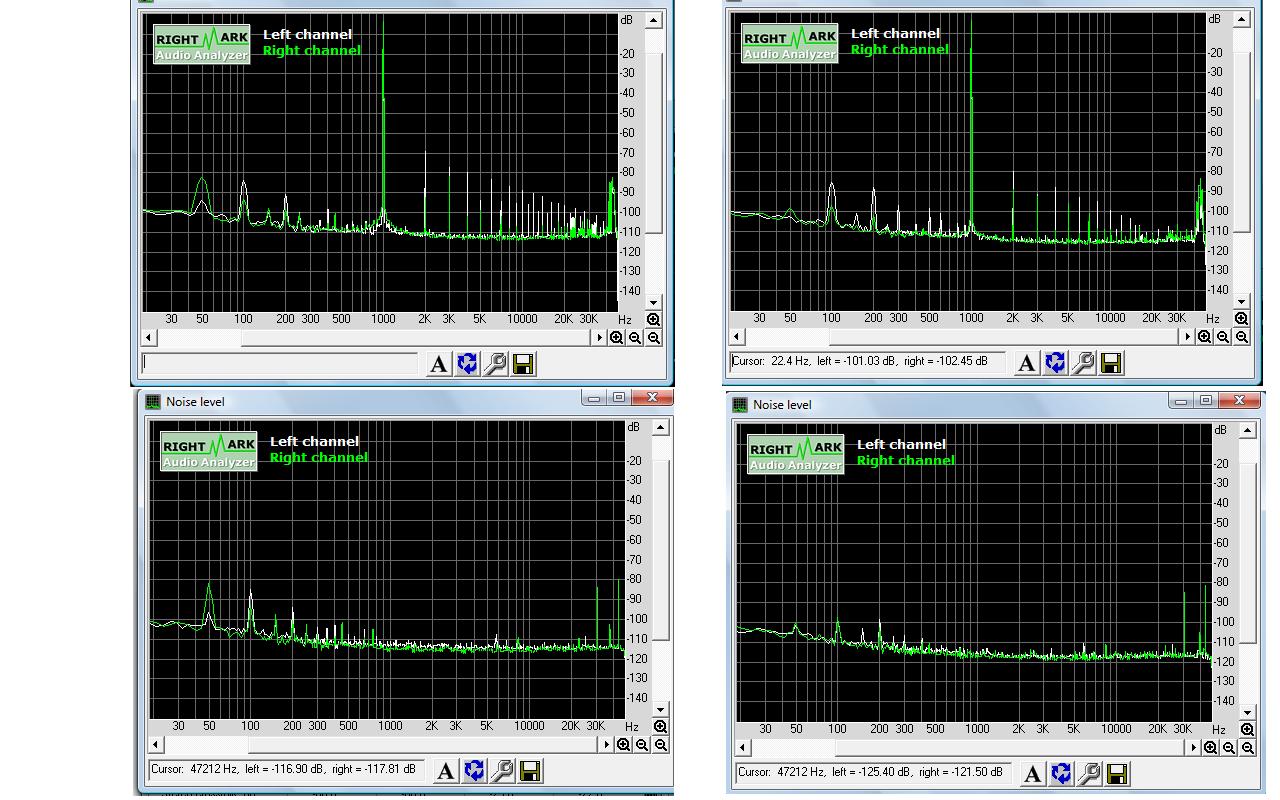Click dB scroll-down arrow in the 22.4 Hz cursor window
The width and height of the screenshot is (1280, 800).
[1242, 302]
